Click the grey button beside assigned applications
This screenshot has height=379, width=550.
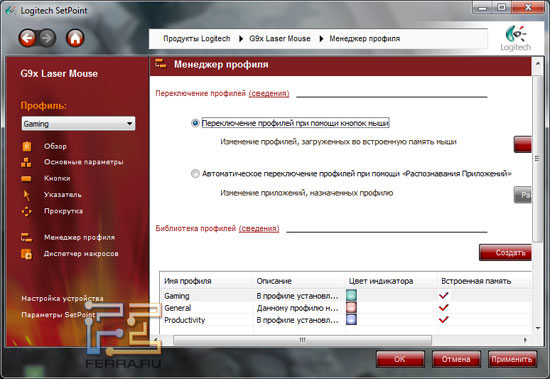(523, 195)
